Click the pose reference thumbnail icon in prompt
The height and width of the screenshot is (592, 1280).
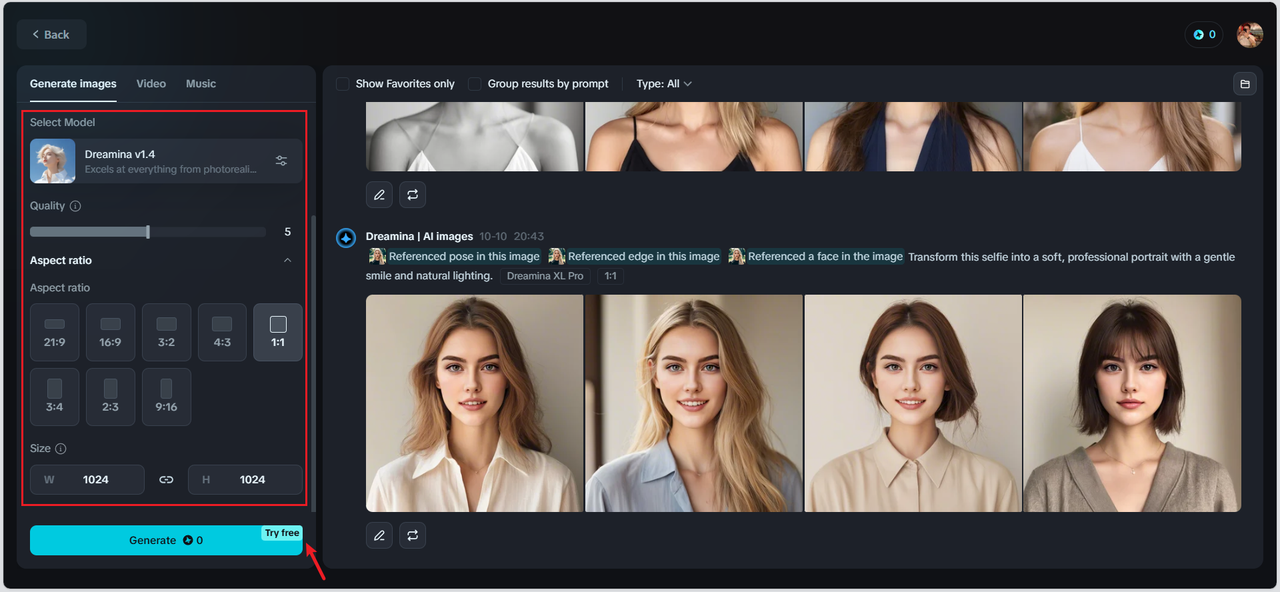click(x=377, y=257)
